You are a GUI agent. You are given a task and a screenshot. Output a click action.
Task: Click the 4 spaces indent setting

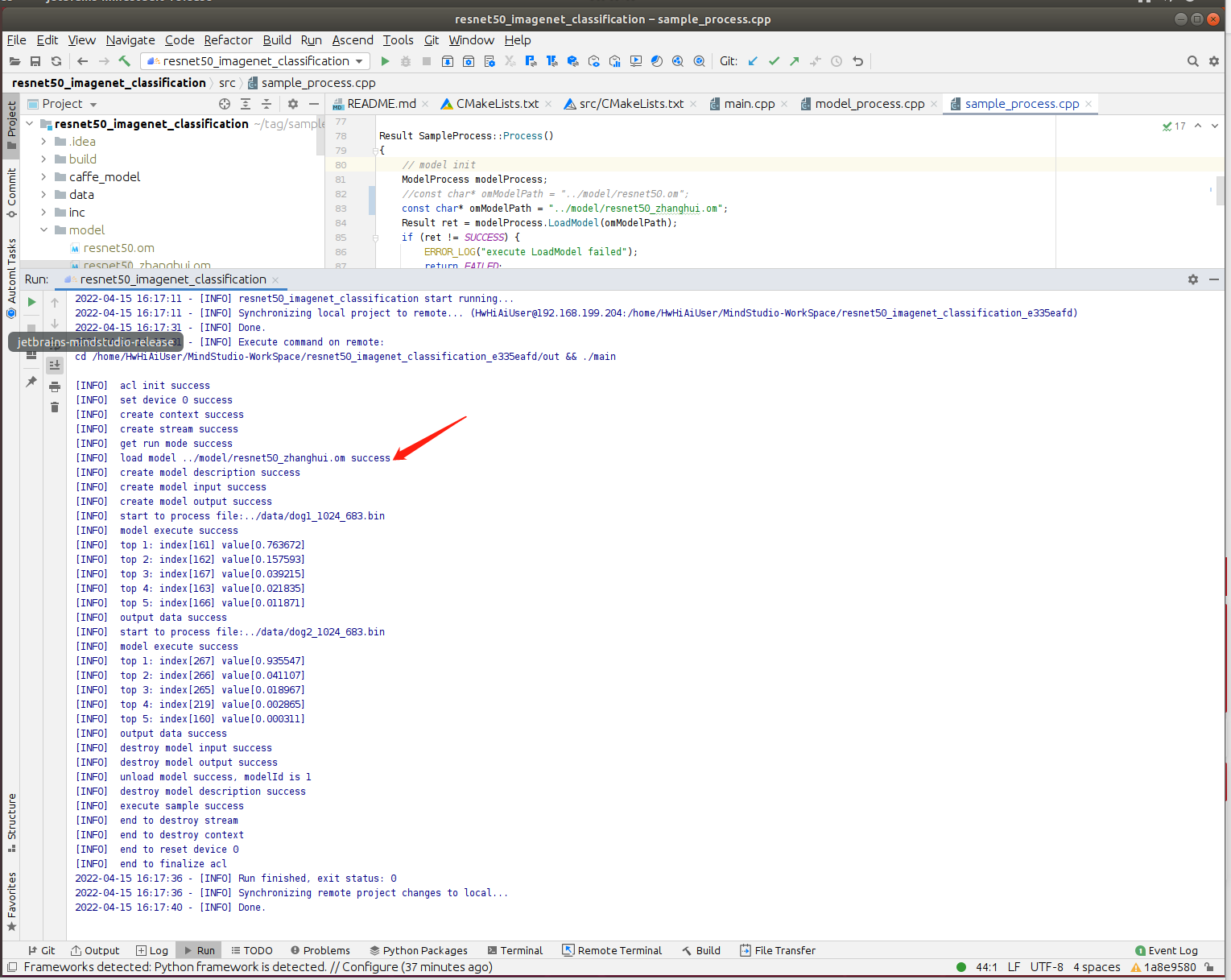click(x=1097, y=967)
